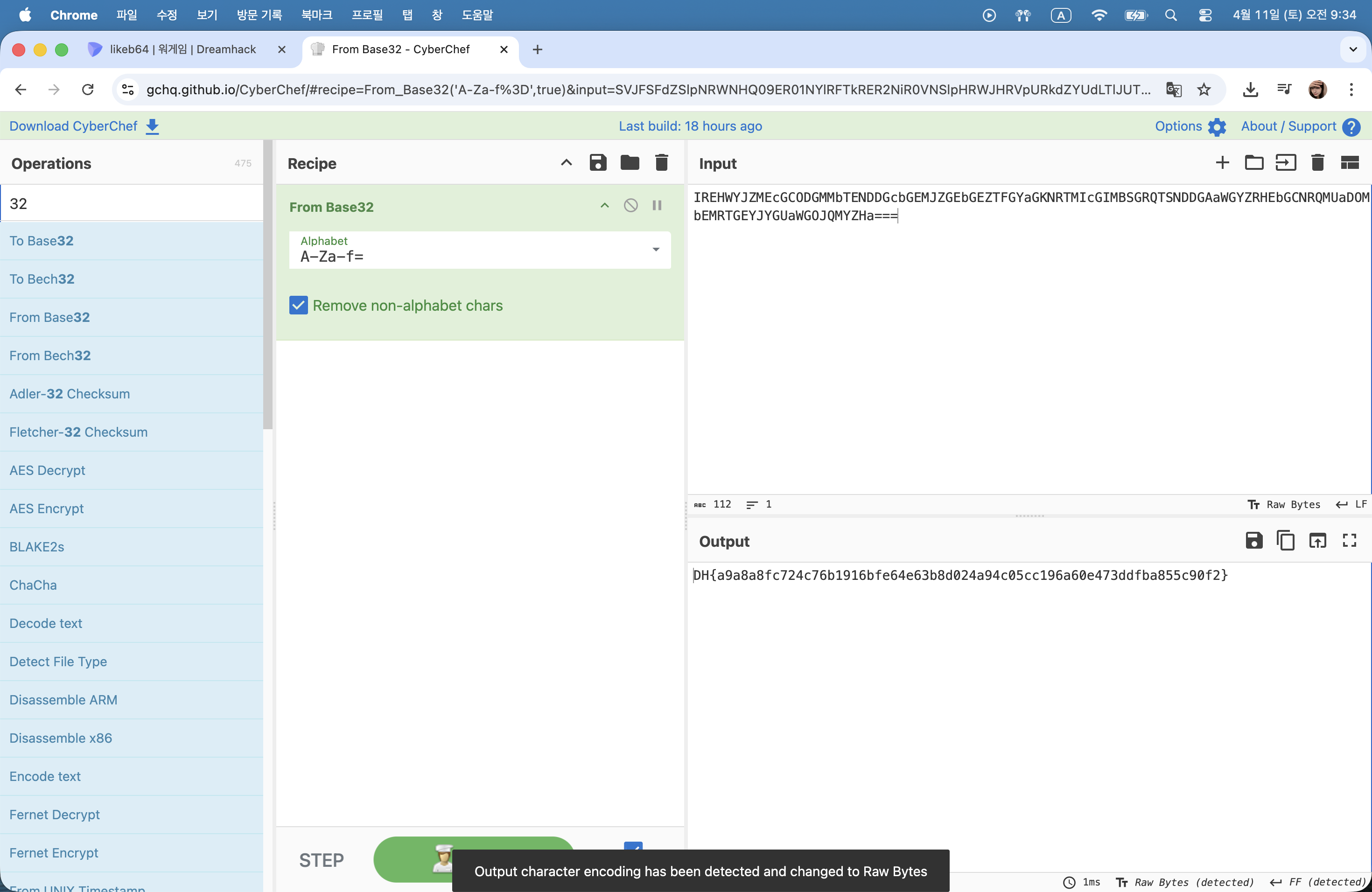The height and width of the screenshot is (892, 1372).
Task: Save the recipe with floppy icon
Action: click(598, 163)
